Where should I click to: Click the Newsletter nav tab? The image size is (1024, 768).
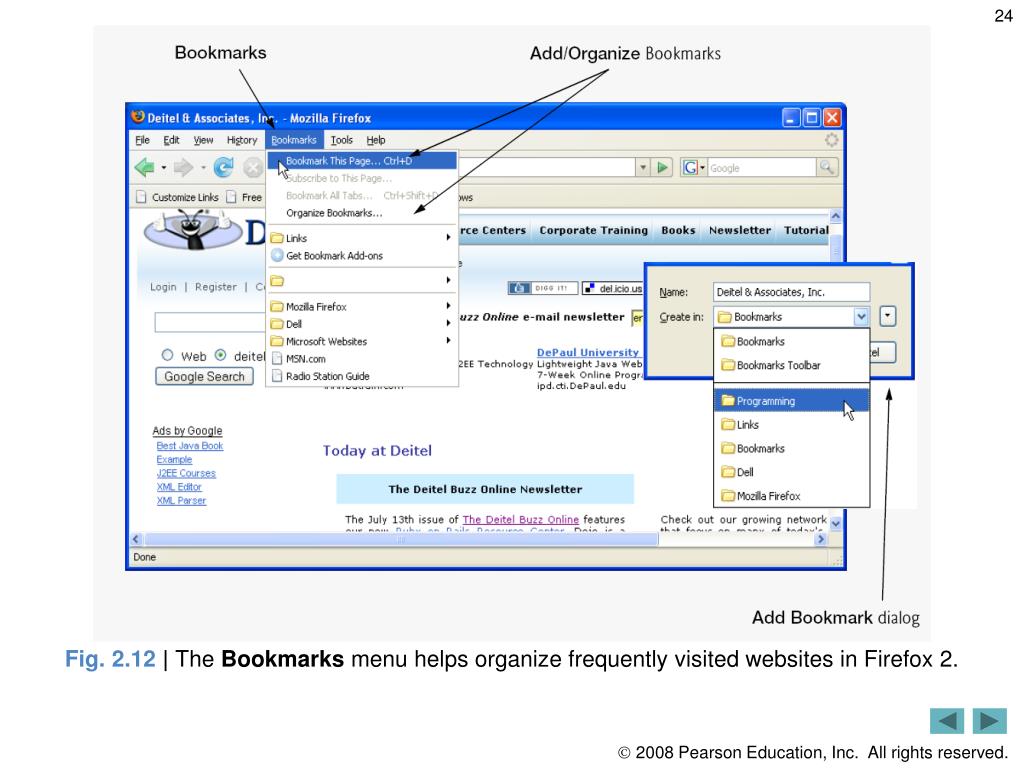tap(740, 230)
